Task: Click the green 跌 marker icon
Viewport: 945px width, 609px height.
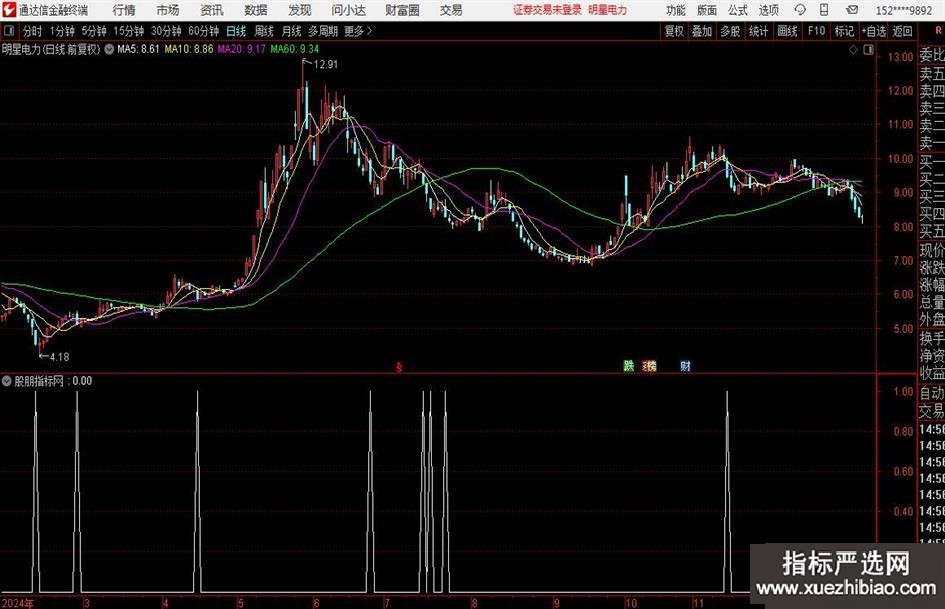Action: pyautogui.click(x=629, y=365)
